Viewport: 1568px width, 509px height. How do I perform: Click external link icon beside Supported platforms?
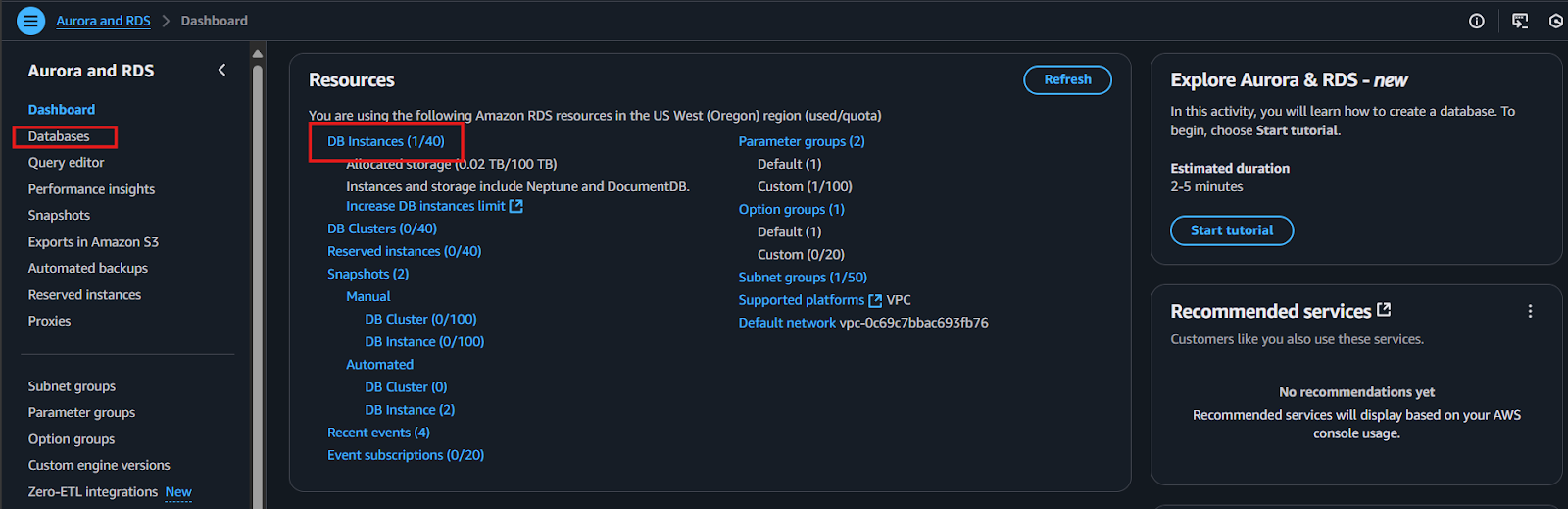tap(875, 300)
